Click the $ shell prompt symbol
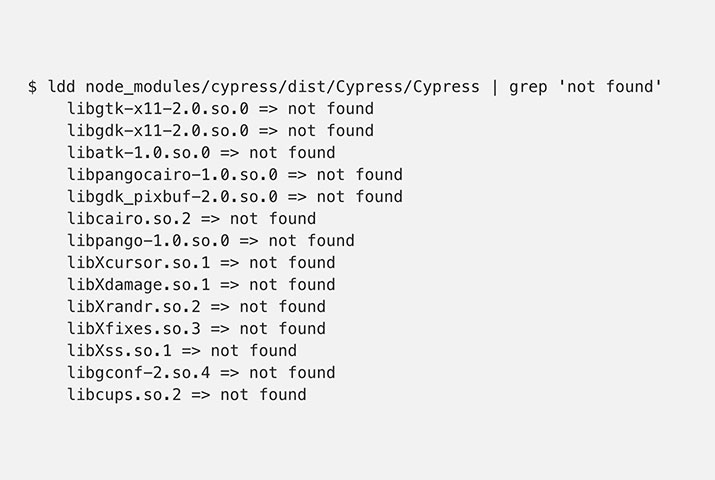715x480 pixels. pyautogui.click(x=33, y=87)
